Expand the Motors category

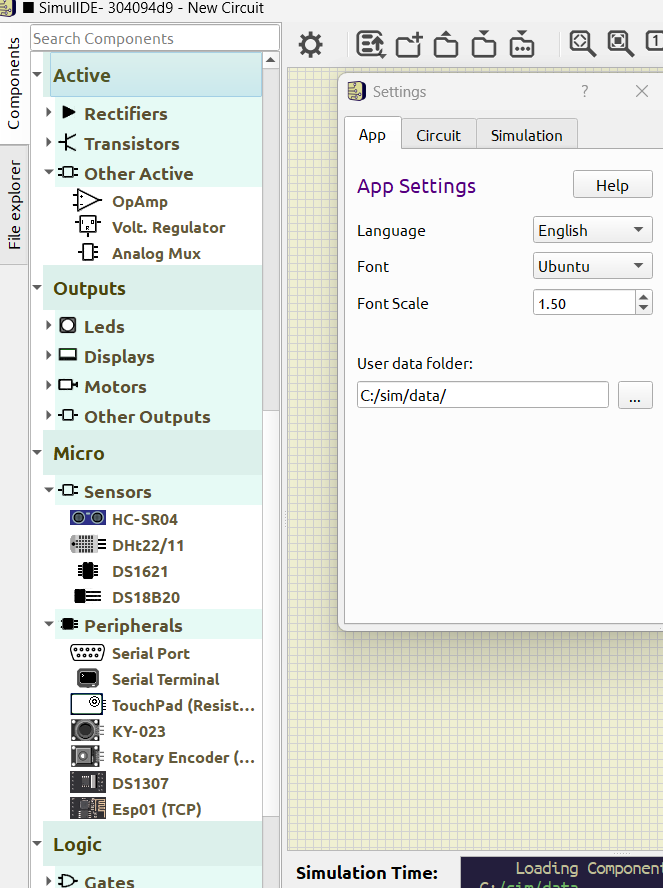[49, 386]
